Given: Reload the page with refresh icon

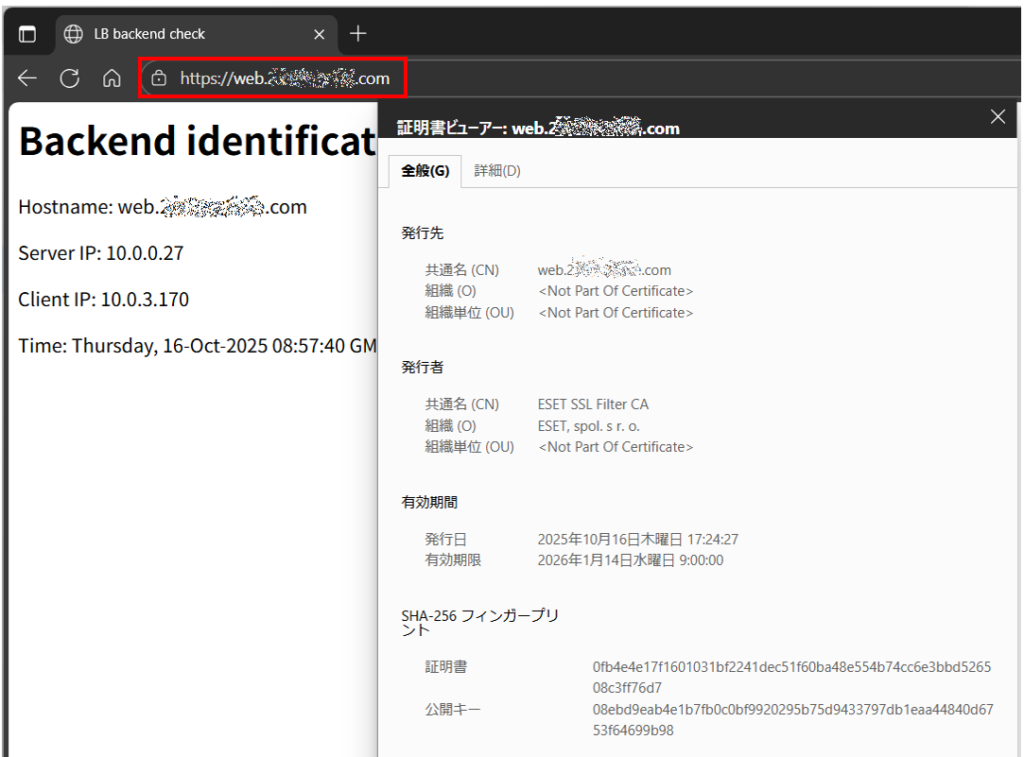Looking at the screenshot, I should pos(69,78).
